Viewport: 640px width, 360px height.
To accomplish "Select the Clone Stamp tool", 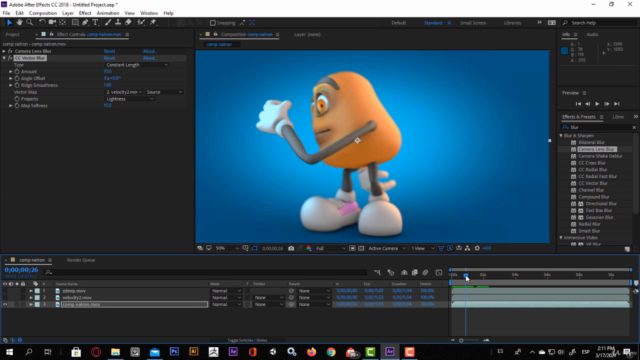I will [x=118, y=22].
